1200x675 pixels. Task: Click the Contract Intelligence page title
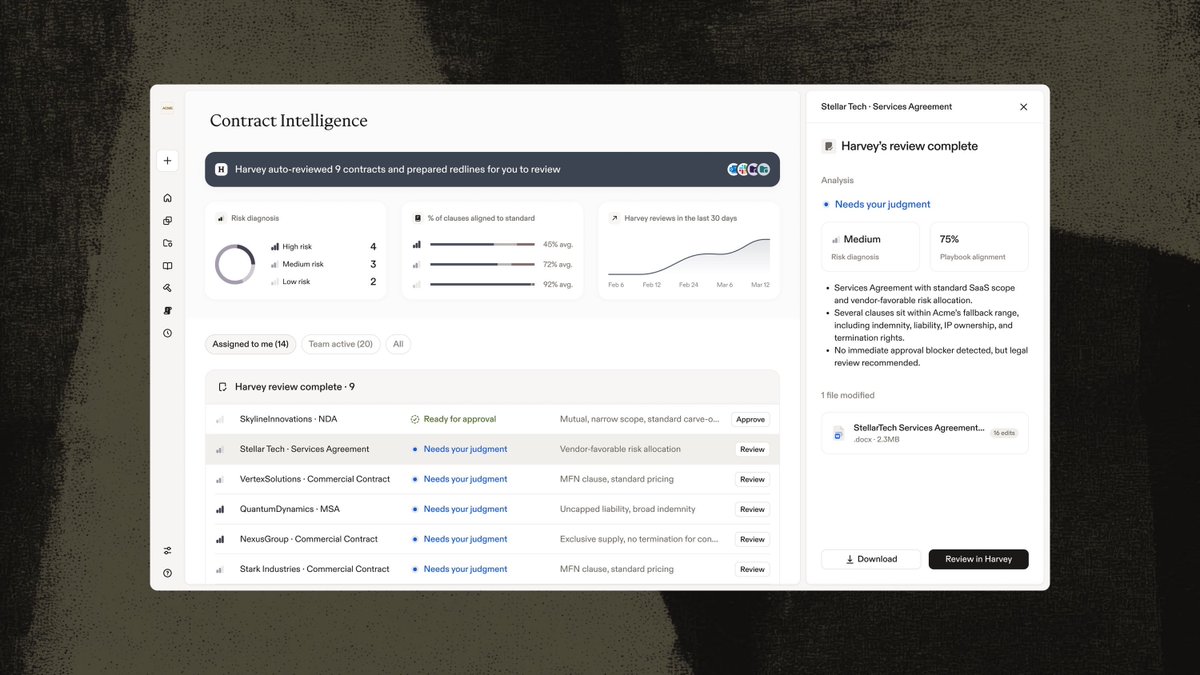(289, 121)
